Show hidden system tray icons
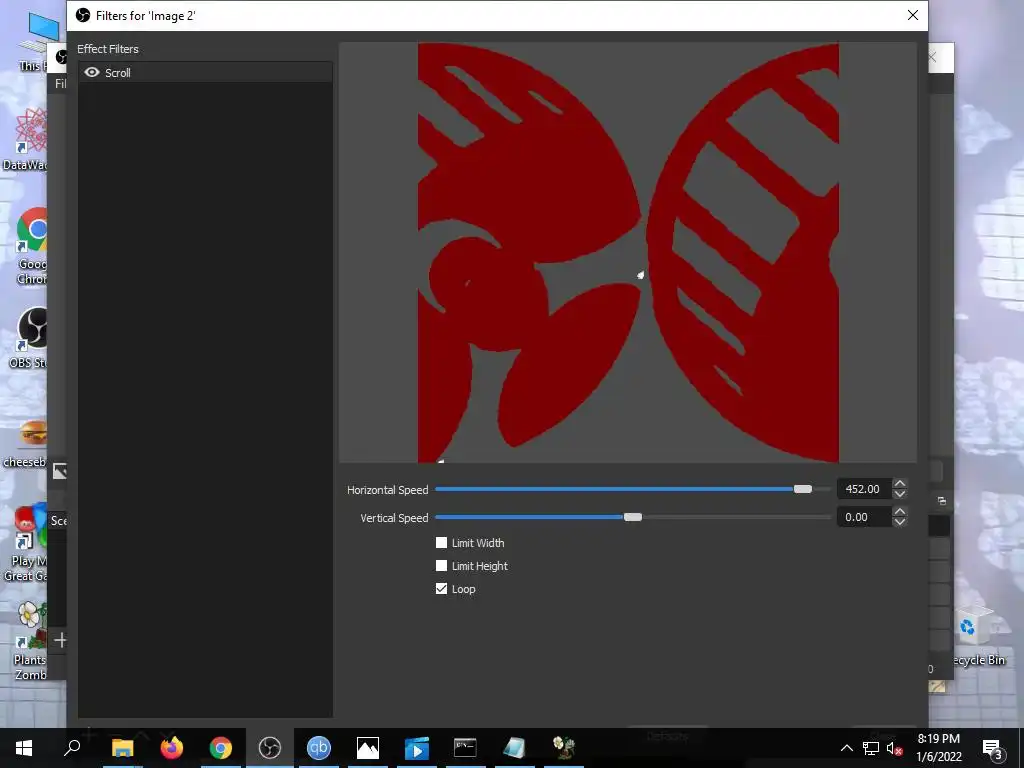Viewport: 1024px width, 768px height. pyautogui.click(x=846, y=748)
